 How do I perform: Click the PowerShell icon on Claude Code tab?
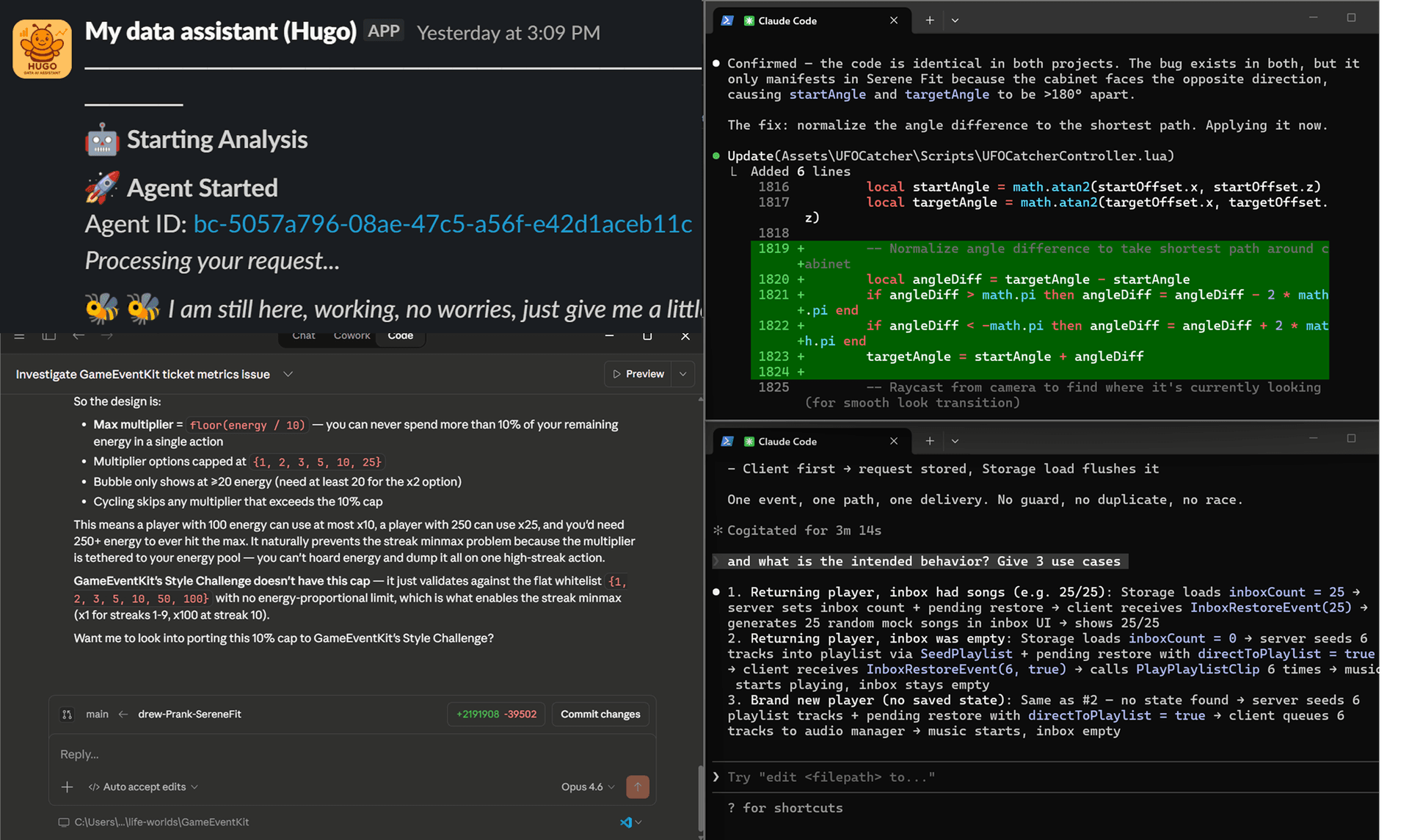coord(727,21)
